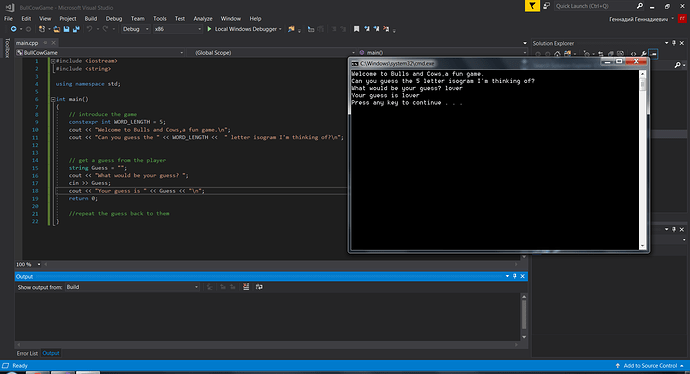This screenshot has width=690, height=374.
Task: Start Local Windows Debugger with green play
Action: pos(209,29)
